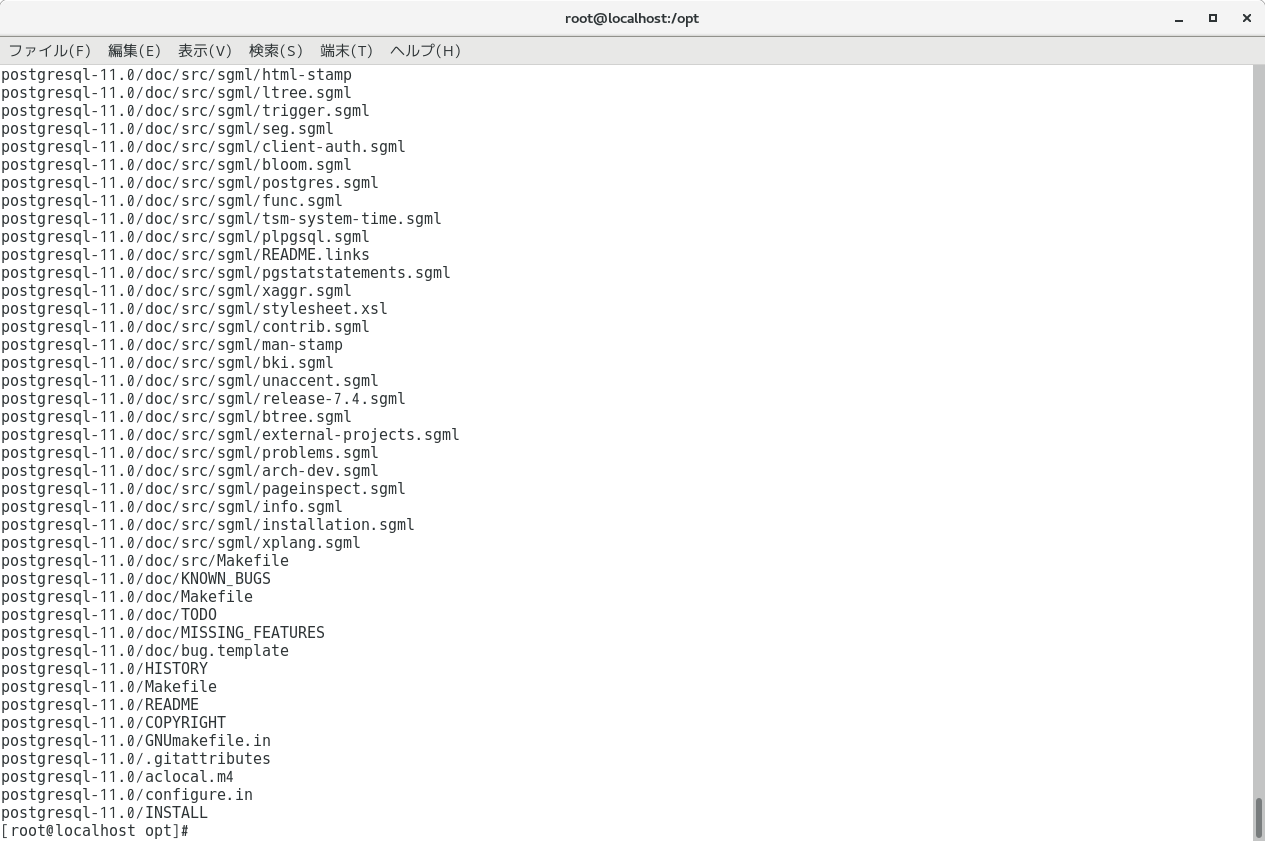Viewport: 1265px width, 841px height.
Task: Click the line ending bug.template
Action: pyautogui.click(x=145, y=651)
